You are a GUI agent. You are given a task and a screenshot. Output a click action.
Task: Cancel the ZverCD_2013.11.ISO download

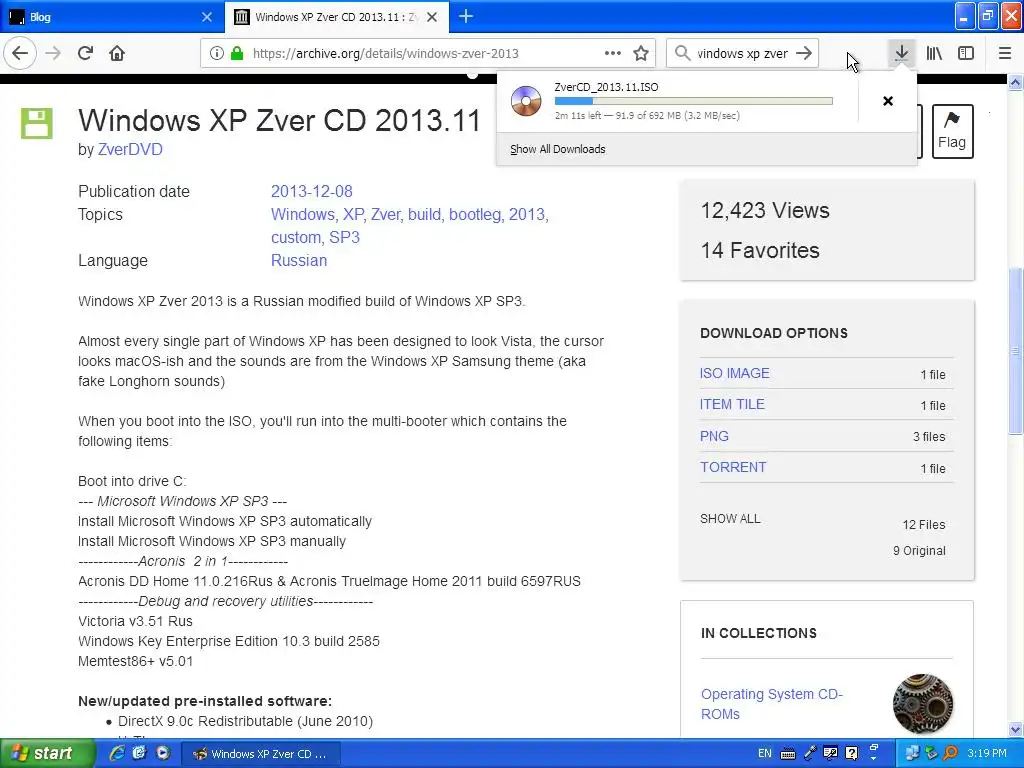pos(888,101)
